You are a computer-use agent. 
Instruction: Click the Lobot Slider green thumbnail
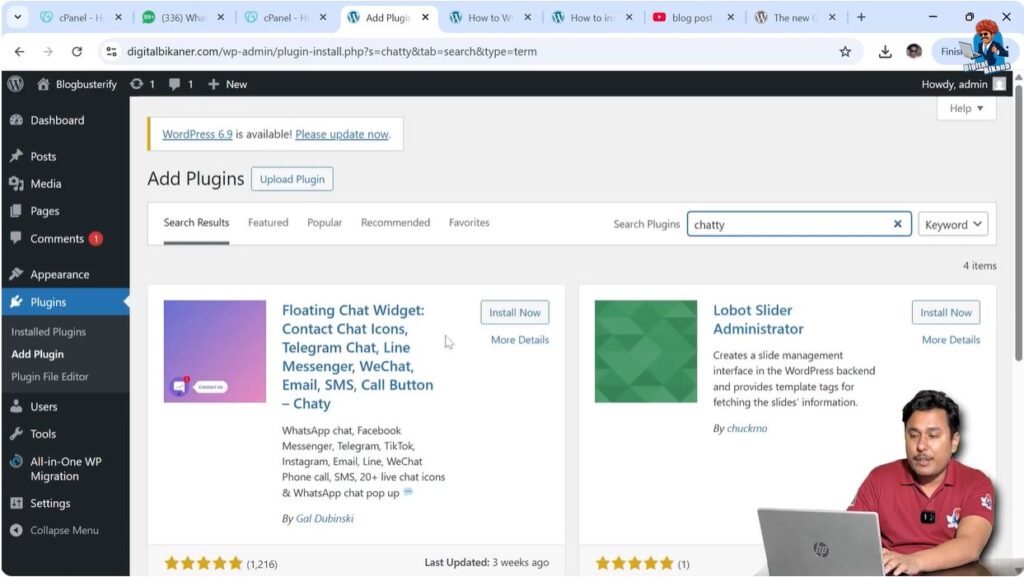[646, 352]
